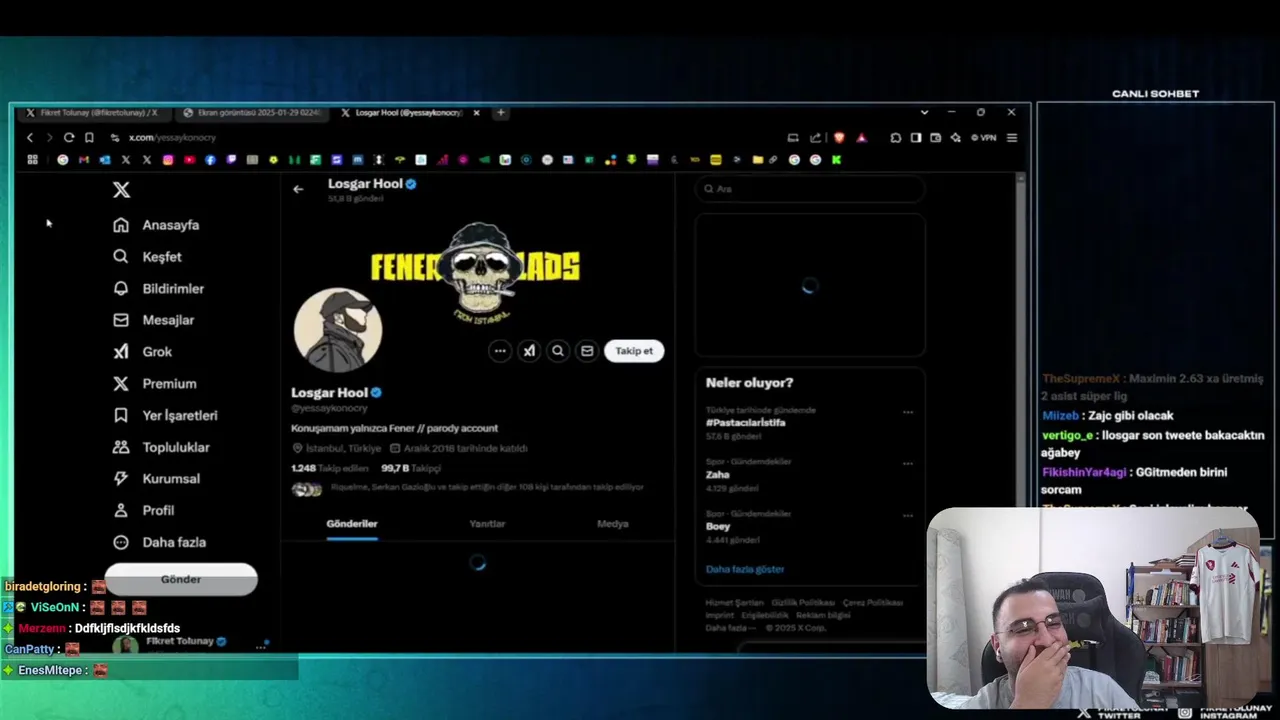Screen dimensions: 1280x720
Task: Open the tab search chevron dropdown
Action: coord(924,113)
